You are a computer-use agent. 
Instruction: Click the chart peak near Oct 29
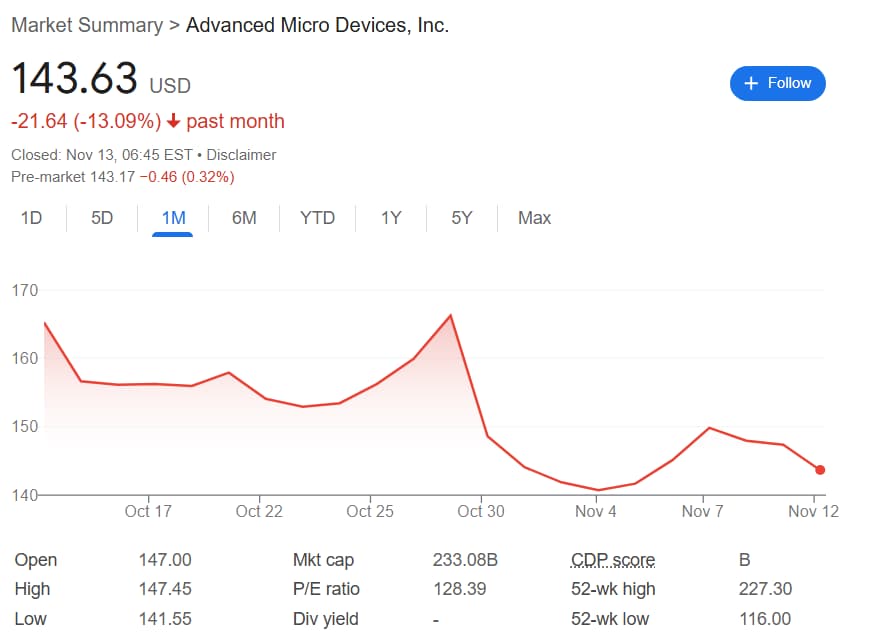450,315
